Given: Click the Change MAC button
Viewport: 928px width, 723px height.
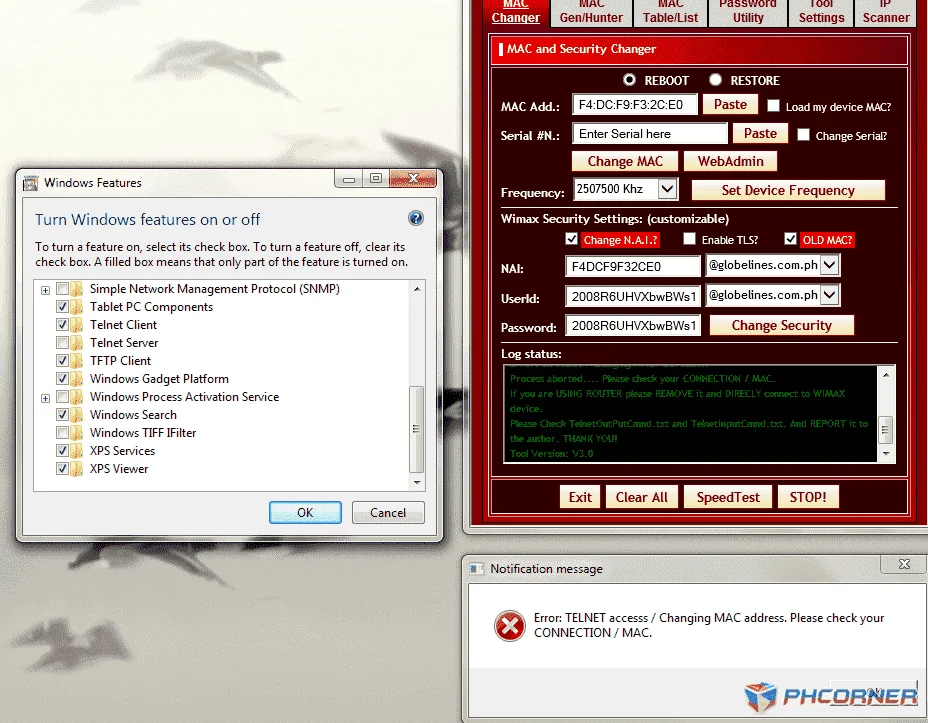Looking at the screenshot, I should tap(625, 162).
